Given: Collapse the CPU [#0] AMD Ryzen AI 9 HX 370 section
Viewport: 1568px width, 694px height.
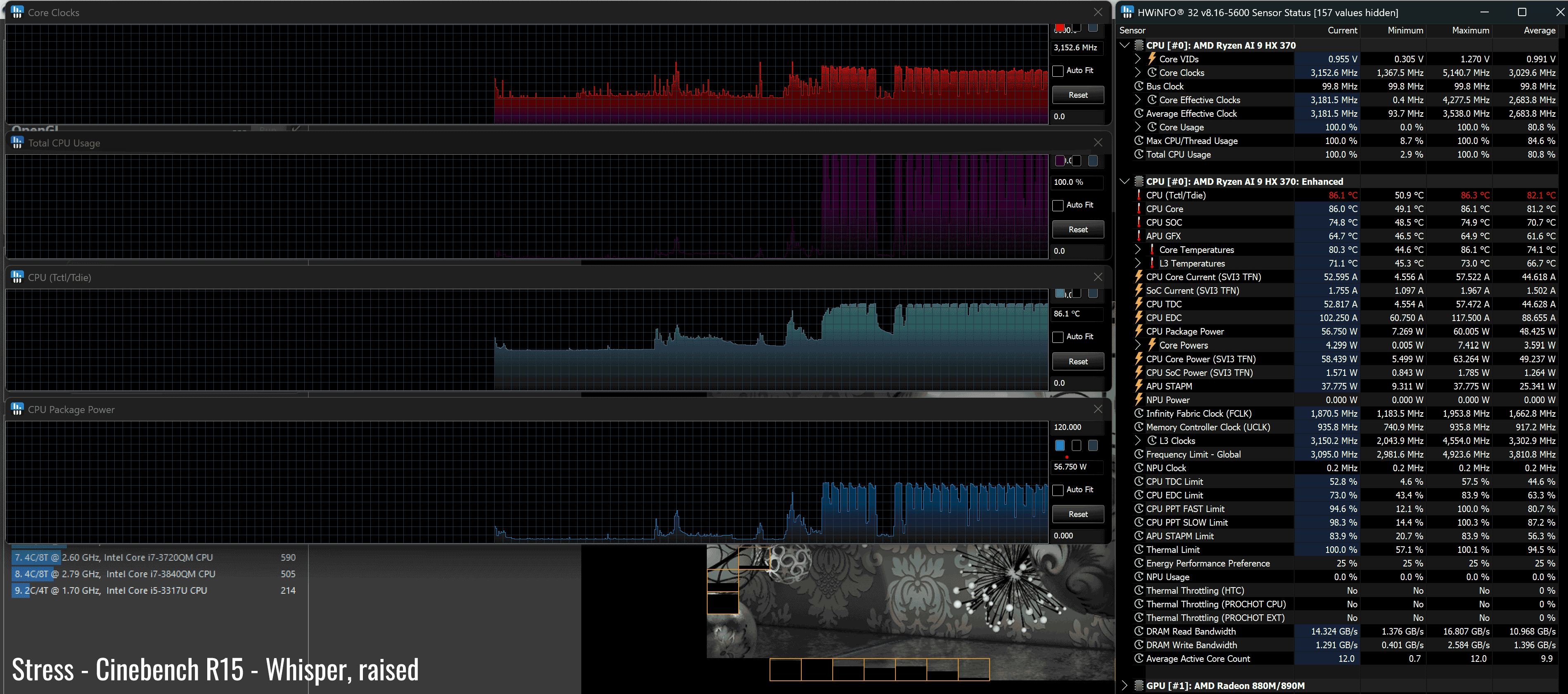Looking at the screenshot, I should (x=1124, y=45).
